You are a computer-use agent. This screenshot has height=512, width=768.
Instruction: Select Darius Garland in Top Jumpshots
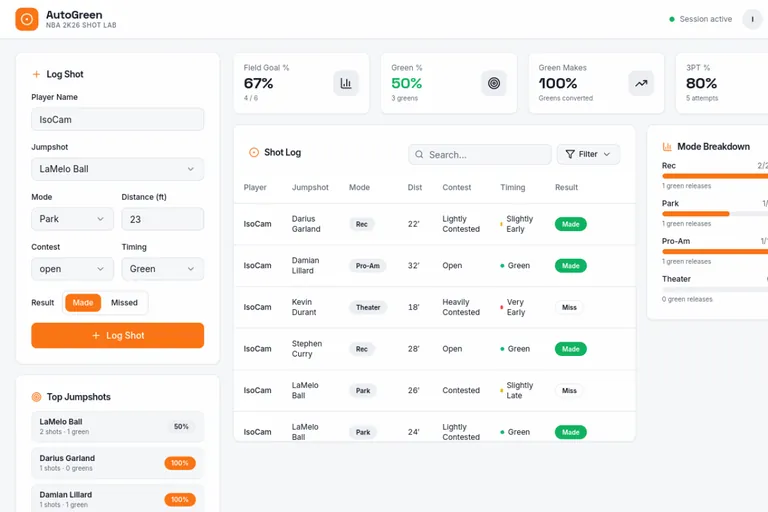click(x=118, y=463)
